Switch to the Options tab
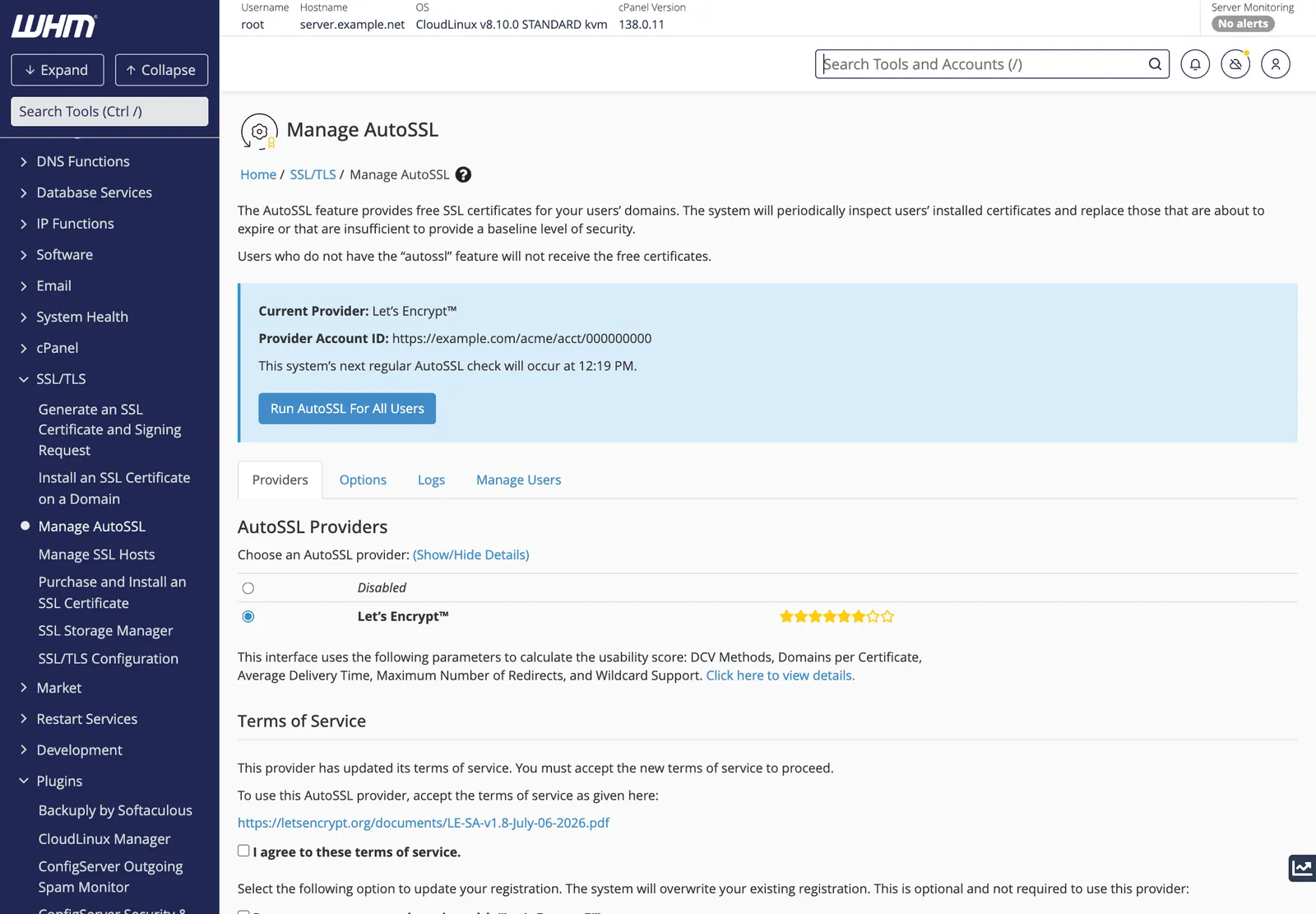Image resolution: width=1316 pixels, height=914 pixels. pyautogui.click(x=363, y=480)
